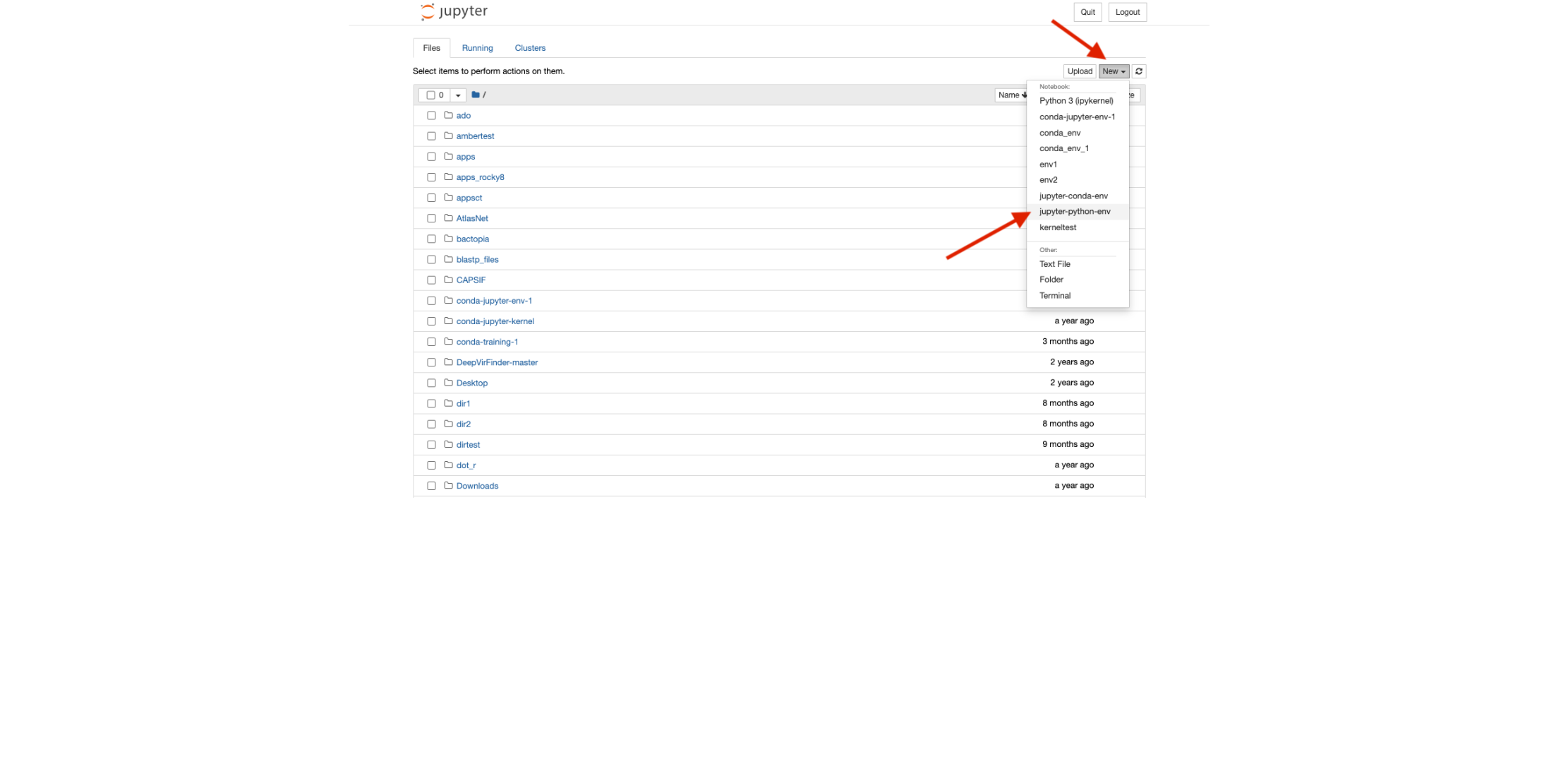
Task: Click the Logout button
Action: [x=1127, y=12]
